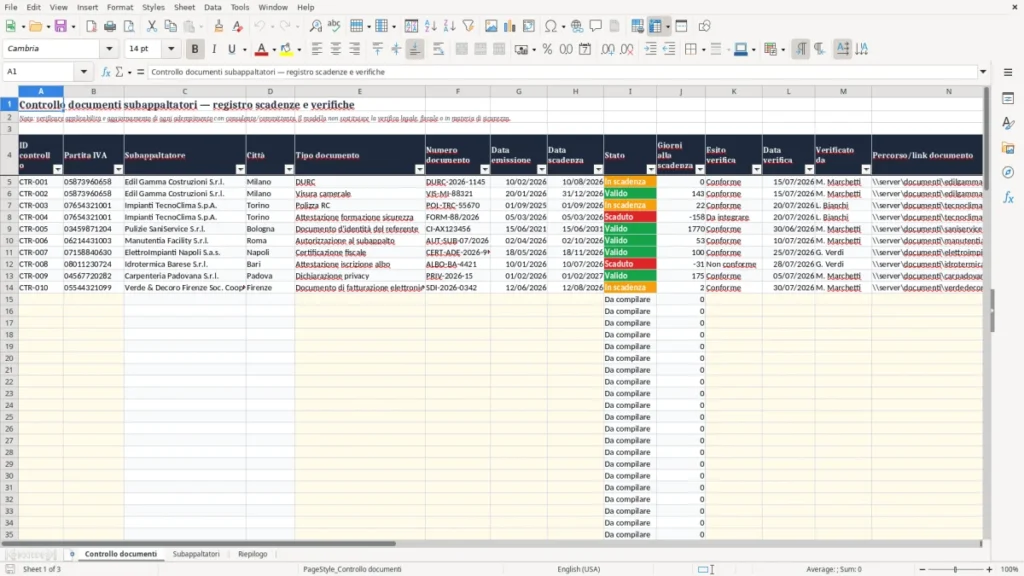Click the Insert Image icon
The image size is (1024, 576).
click(x=491, y=26)
